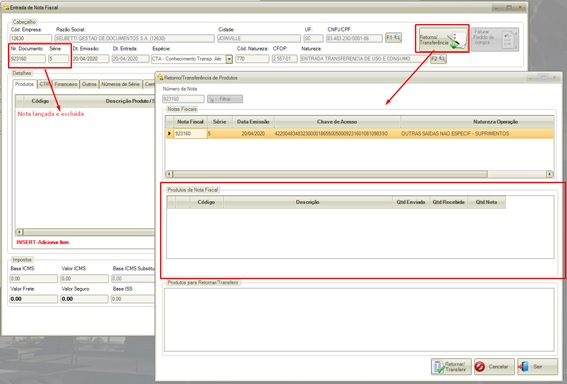Click the UF field showing SC
The width and height of the screenshot is (567, 384).
[x=313, y=38]
